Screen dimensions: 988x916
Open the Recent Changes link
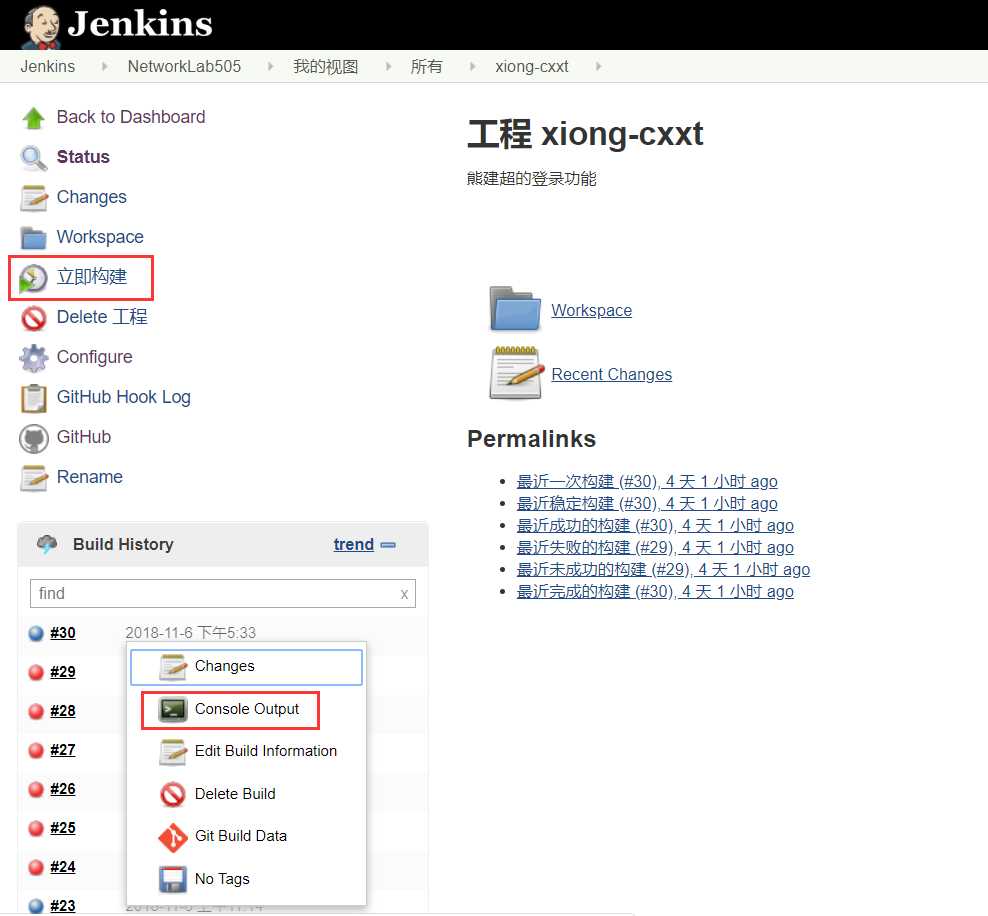[x=611, y=374]
